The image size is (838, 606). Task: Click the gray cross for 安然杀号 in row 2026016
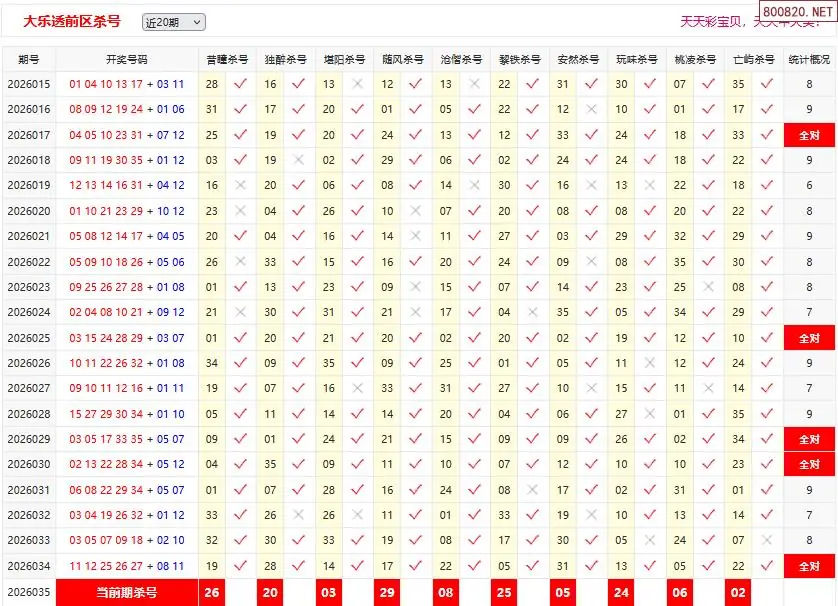pos(591,109)
